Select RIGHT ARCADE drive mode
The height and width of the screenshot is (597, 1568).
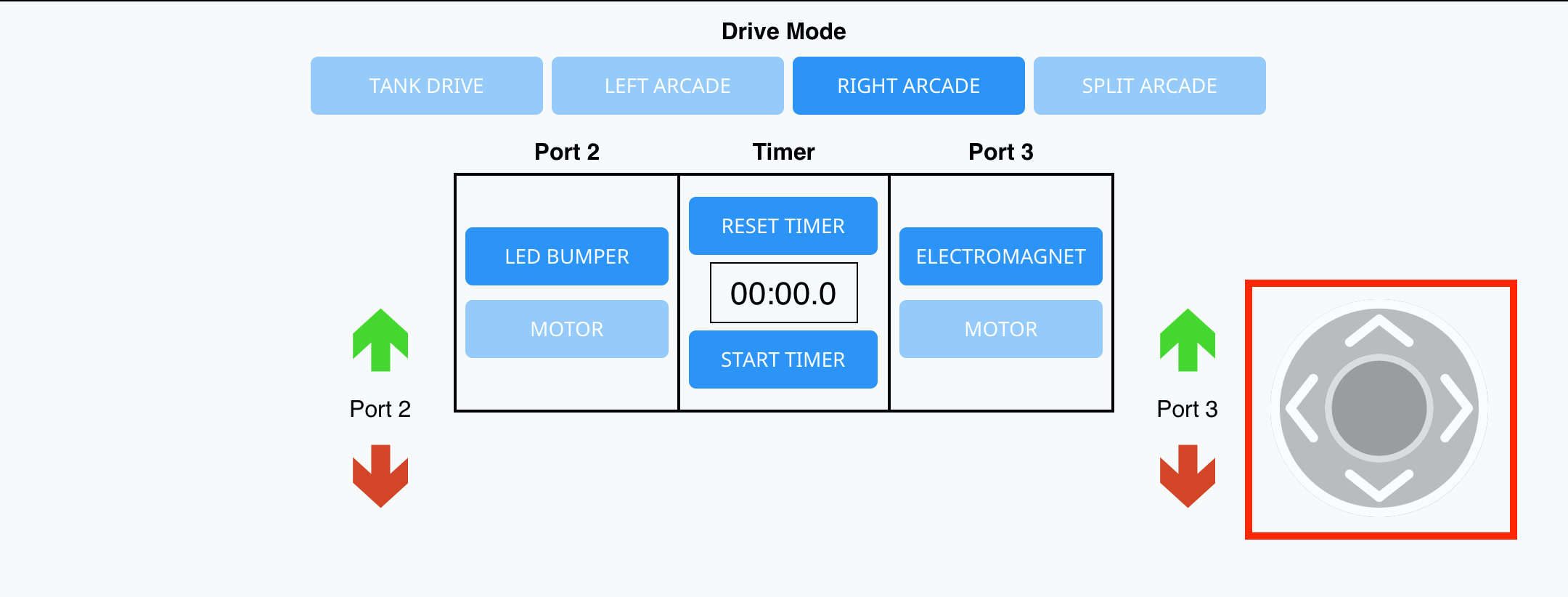(908, 85)
